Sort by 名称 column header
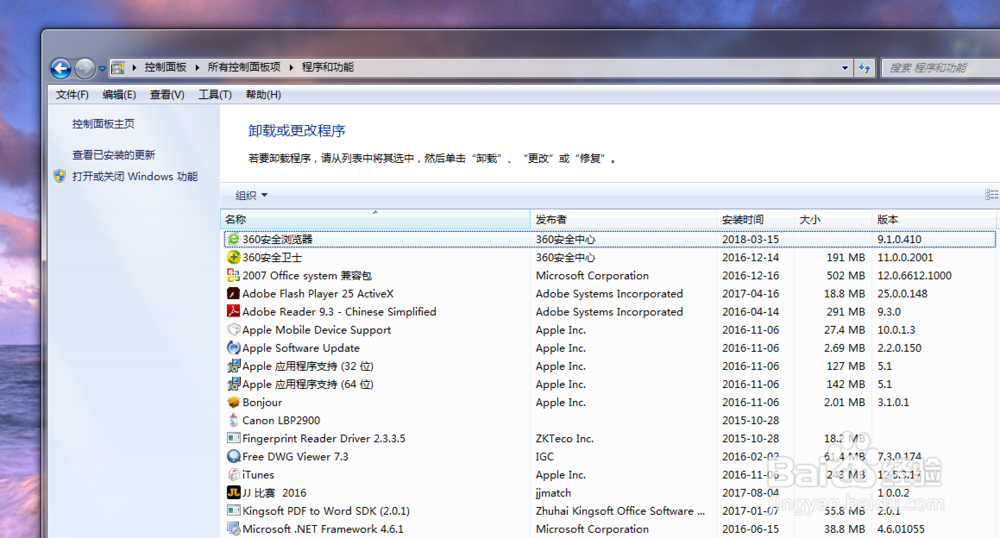The width and height of the screenshot is (1000, 538). click(x=376, y=219)
